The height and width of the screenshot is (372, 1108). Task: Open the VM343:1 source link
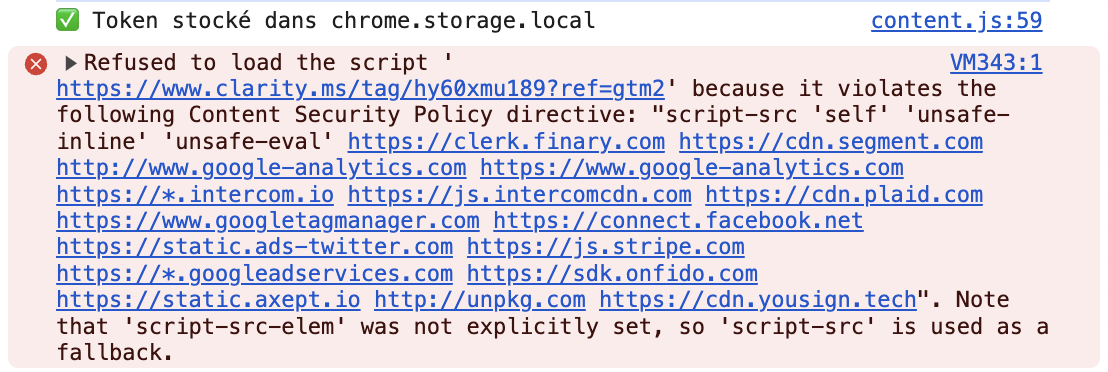[996, 63]
